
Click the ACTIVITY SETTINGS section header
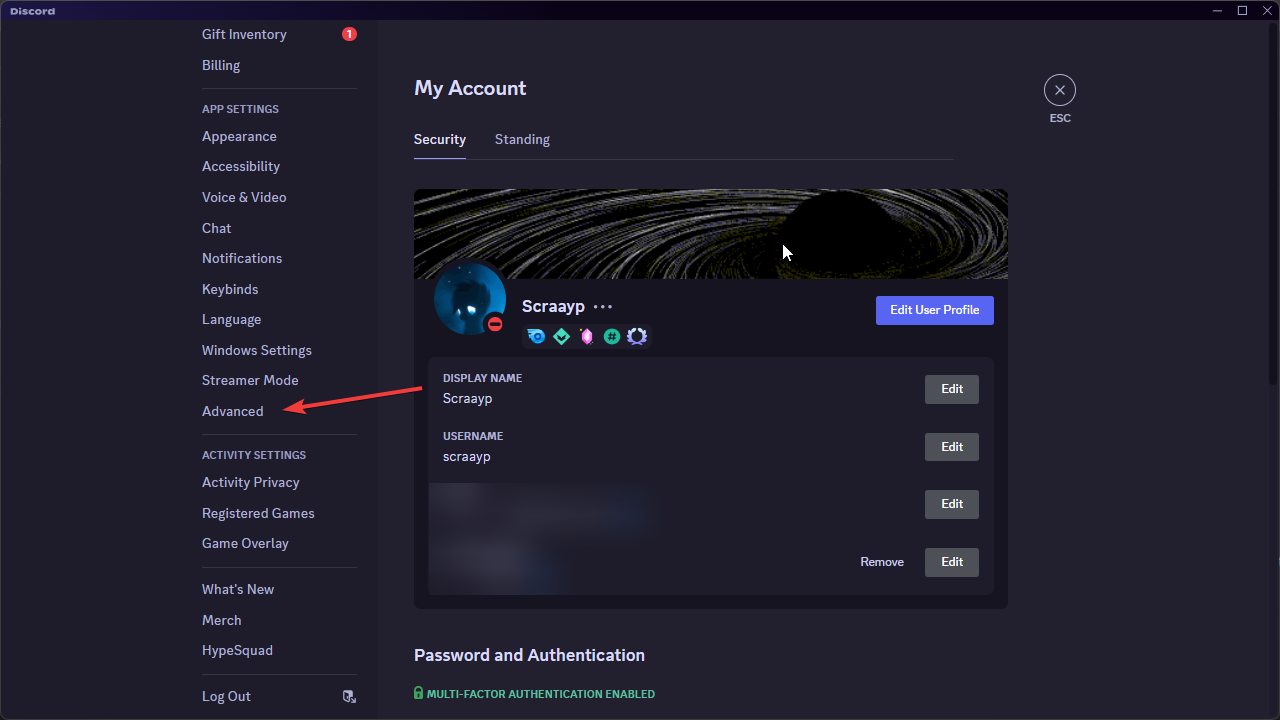coord(254,455)
